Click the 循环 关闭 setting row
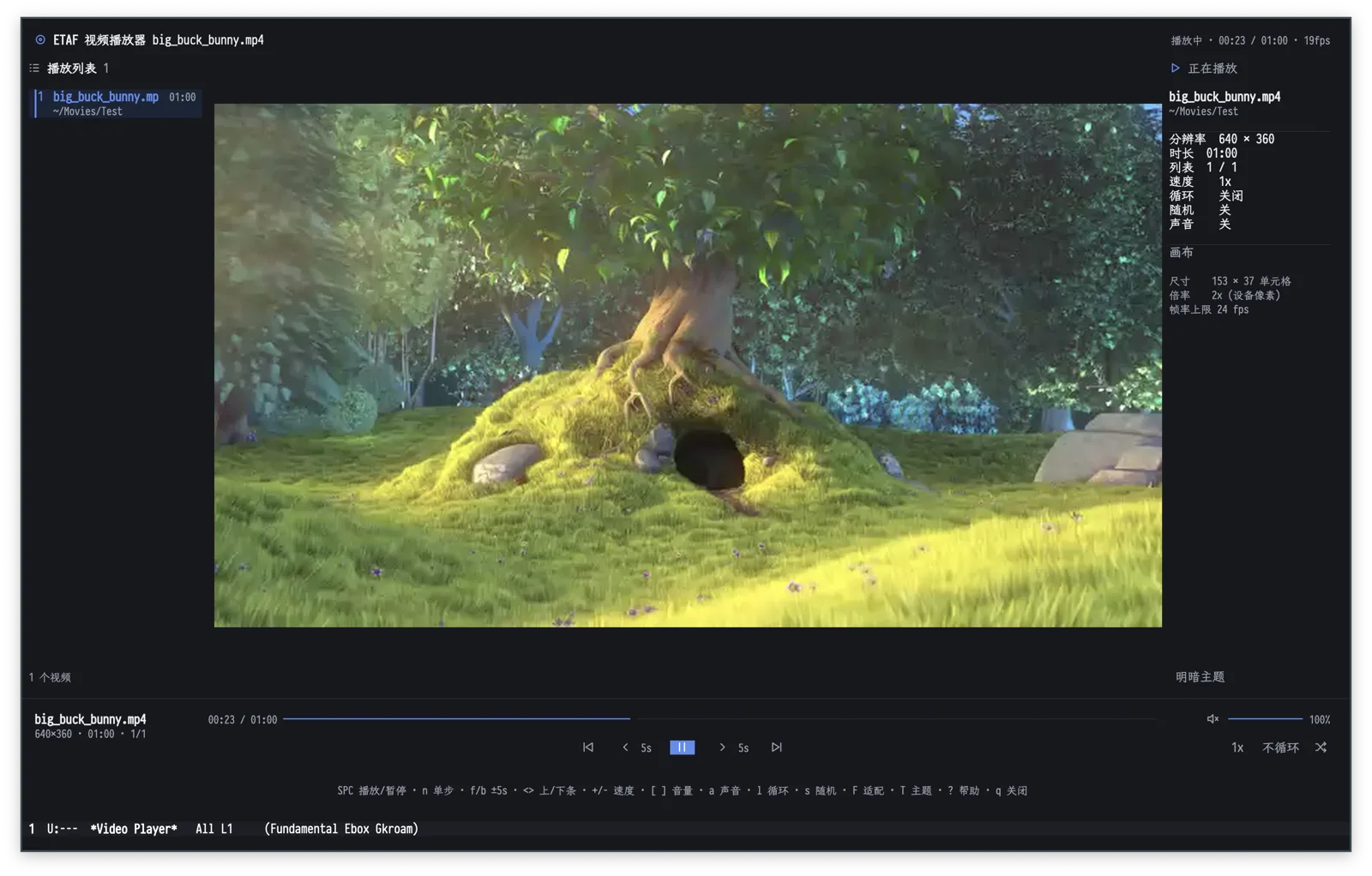Image resolution: width=1372 pixels, height=876 pixels. tap(1207, 196)
